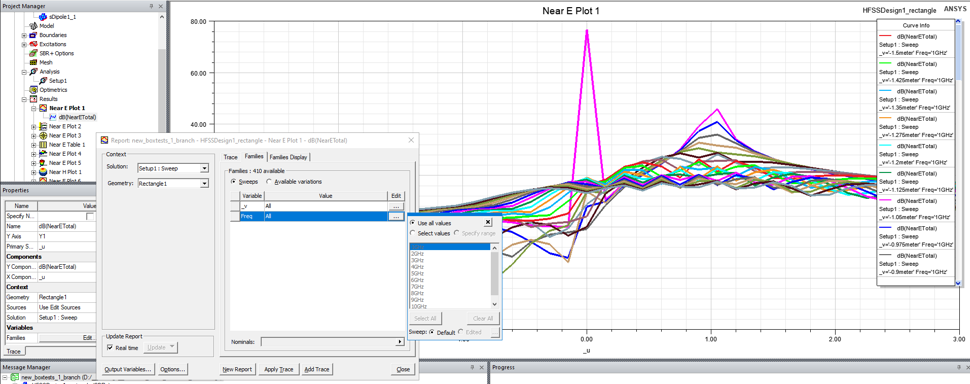Click the magenta curve swatch in Curve Info
The height and width of the screenshot is (384, 970).
[884, 200]
